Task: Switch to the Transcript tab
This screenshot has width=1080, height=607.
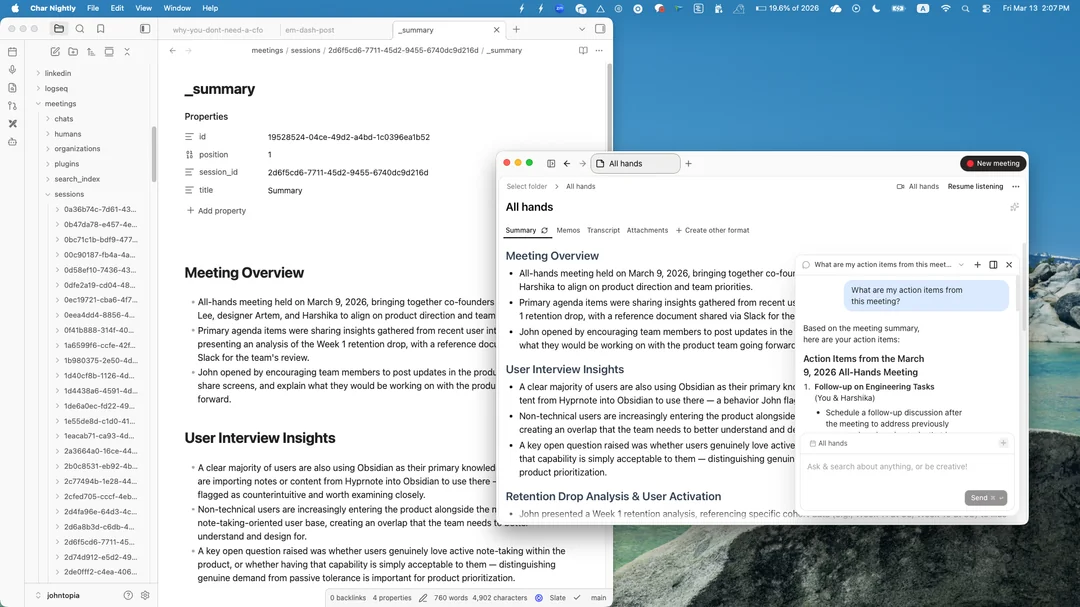Action: (603, 230)
